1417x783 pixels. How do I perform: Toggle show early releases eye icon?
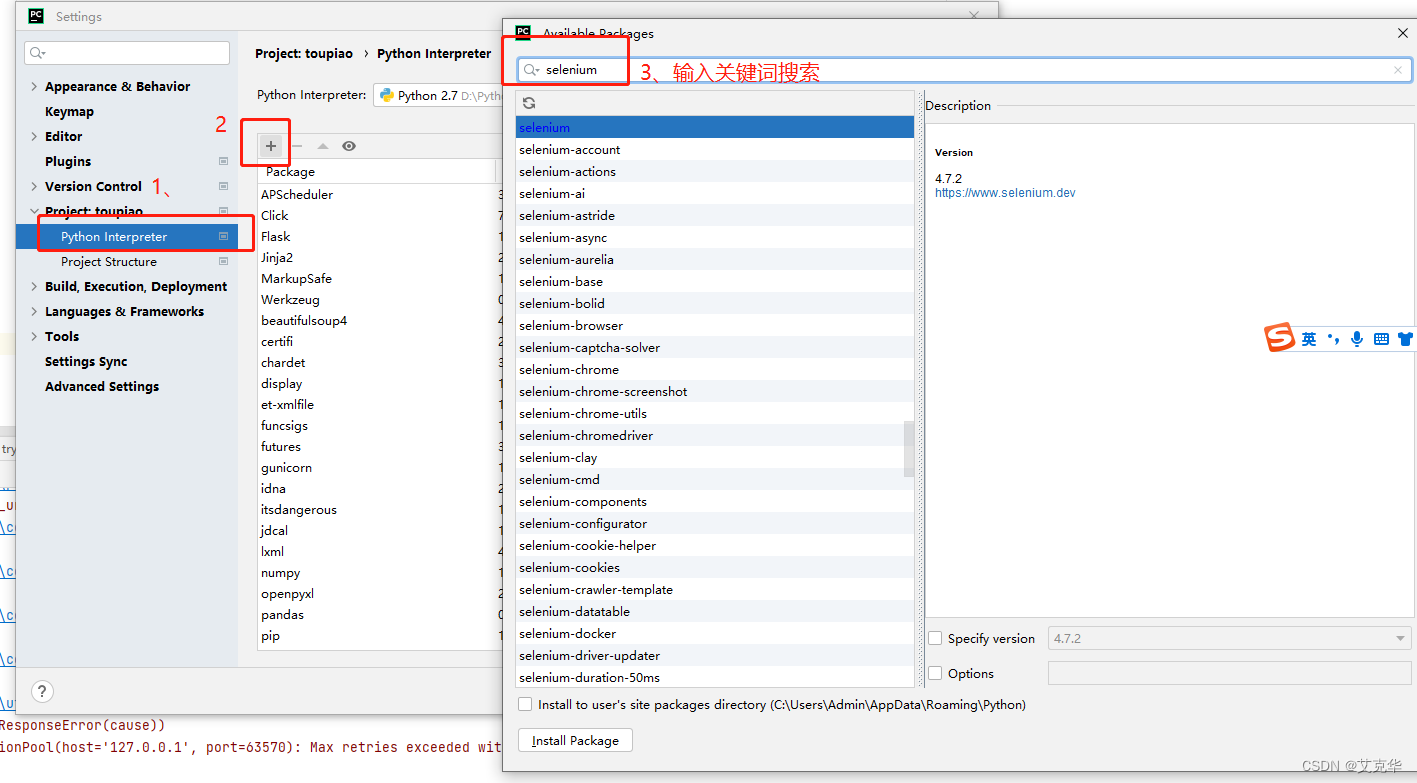coord(349,146)
